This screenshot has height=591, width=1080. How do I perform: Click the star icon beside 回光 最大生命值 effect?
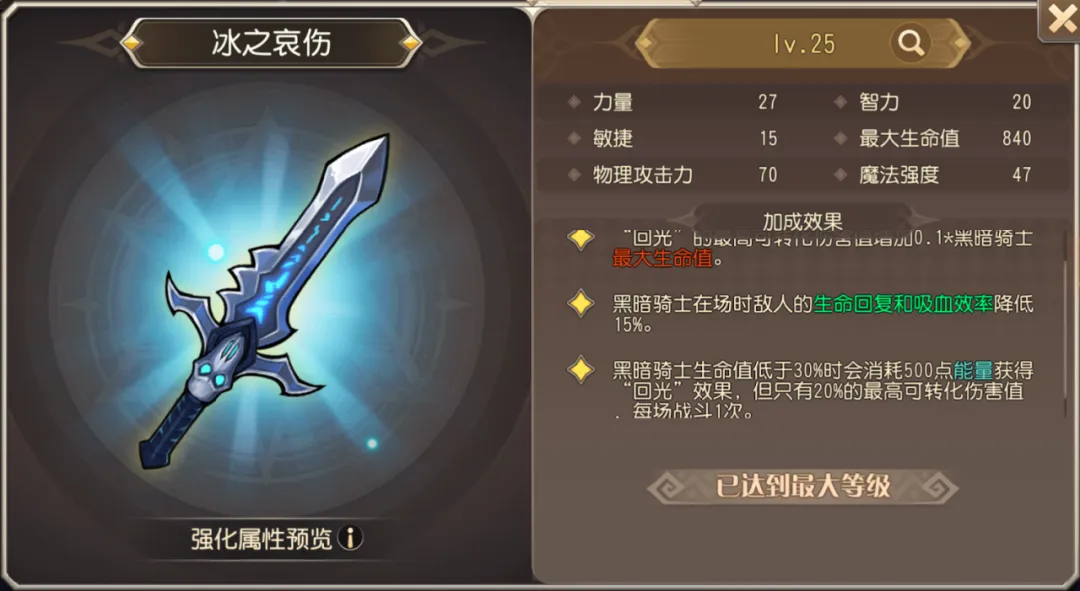click(581, 238)
